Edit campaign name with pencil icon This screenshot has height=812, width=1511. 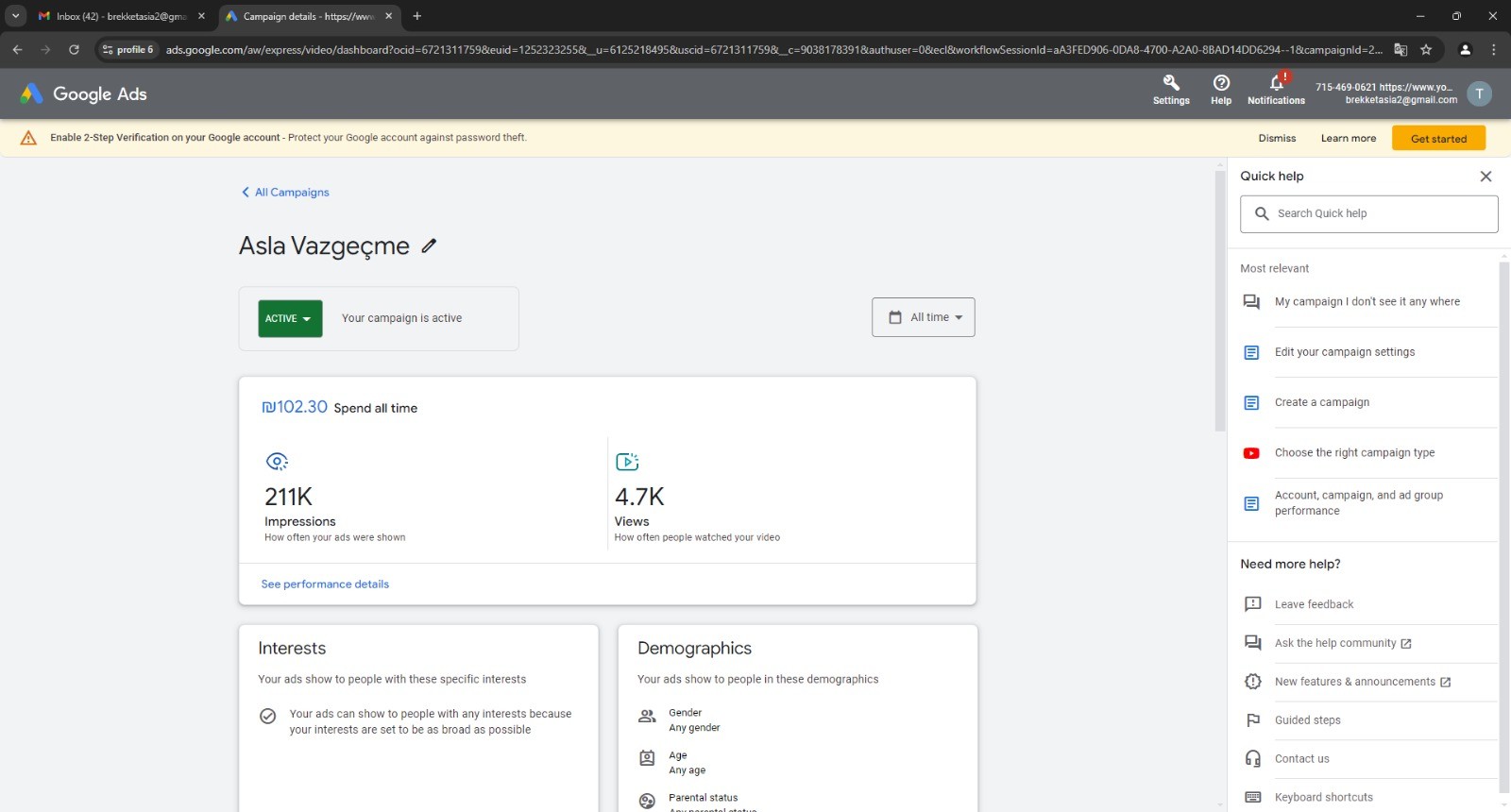pos(429,245)
